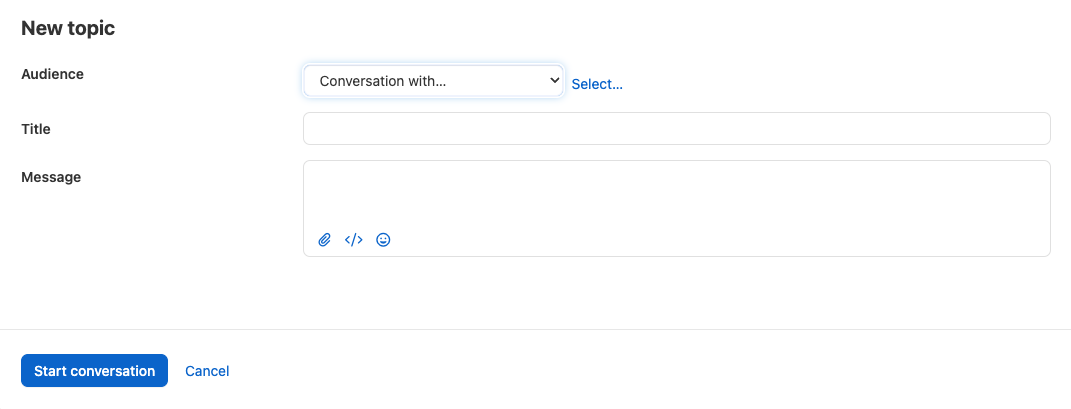Focus the Title input field
Image resolution: width=1071 pixels, height=409 pixels.
click(676, 128)
